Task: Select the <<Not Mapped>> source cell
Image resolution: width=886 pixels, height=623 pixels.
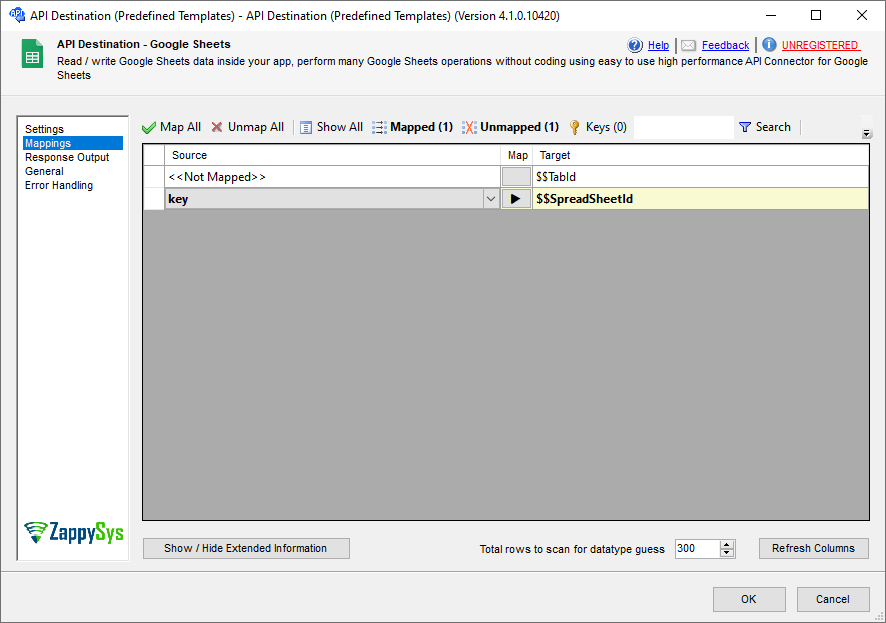Action: click(x=332, y=177)
